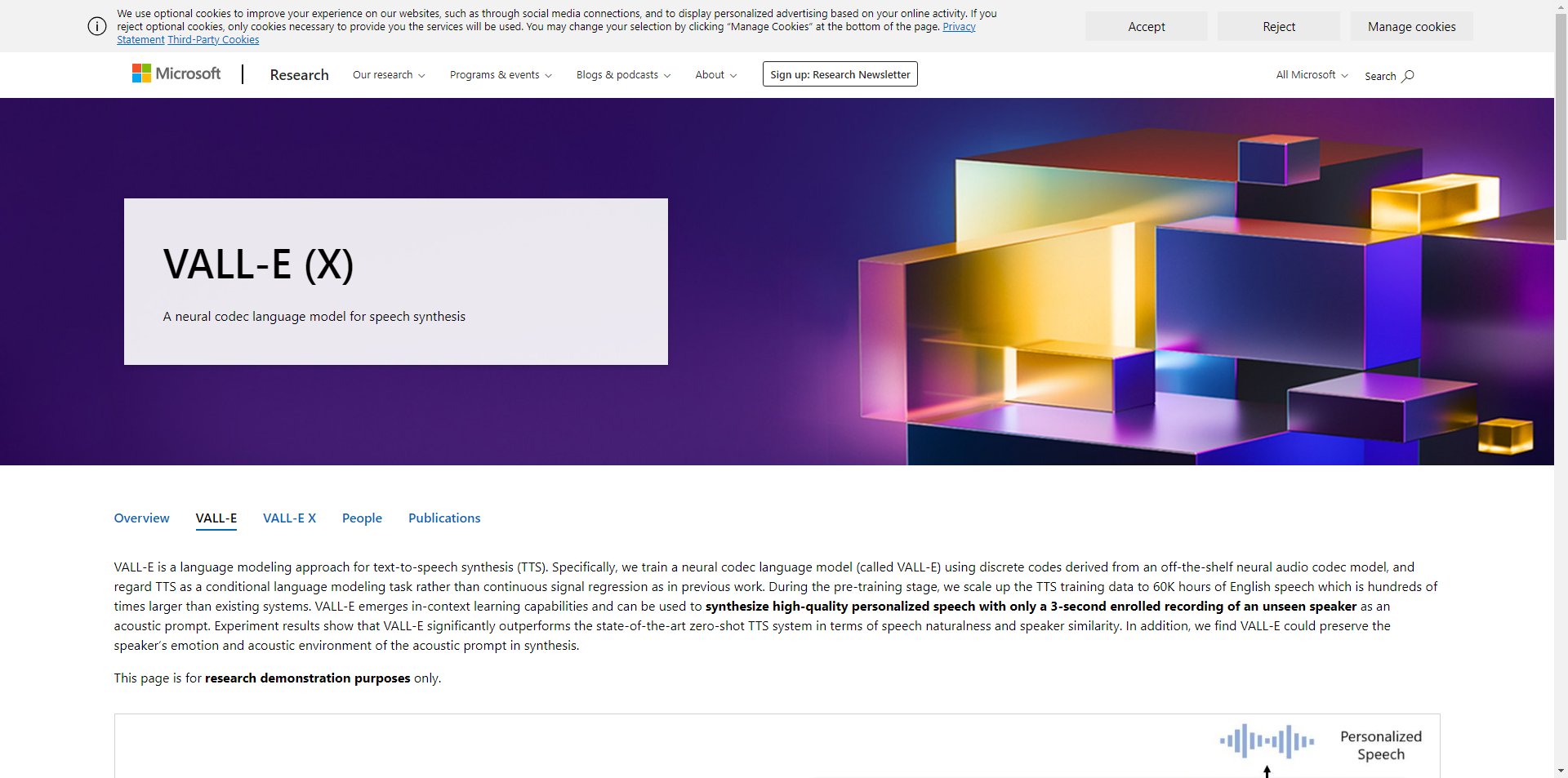Click the "research demonstration purposes" bold text
Screen dimensions: 1568x778
coord(308,678)
